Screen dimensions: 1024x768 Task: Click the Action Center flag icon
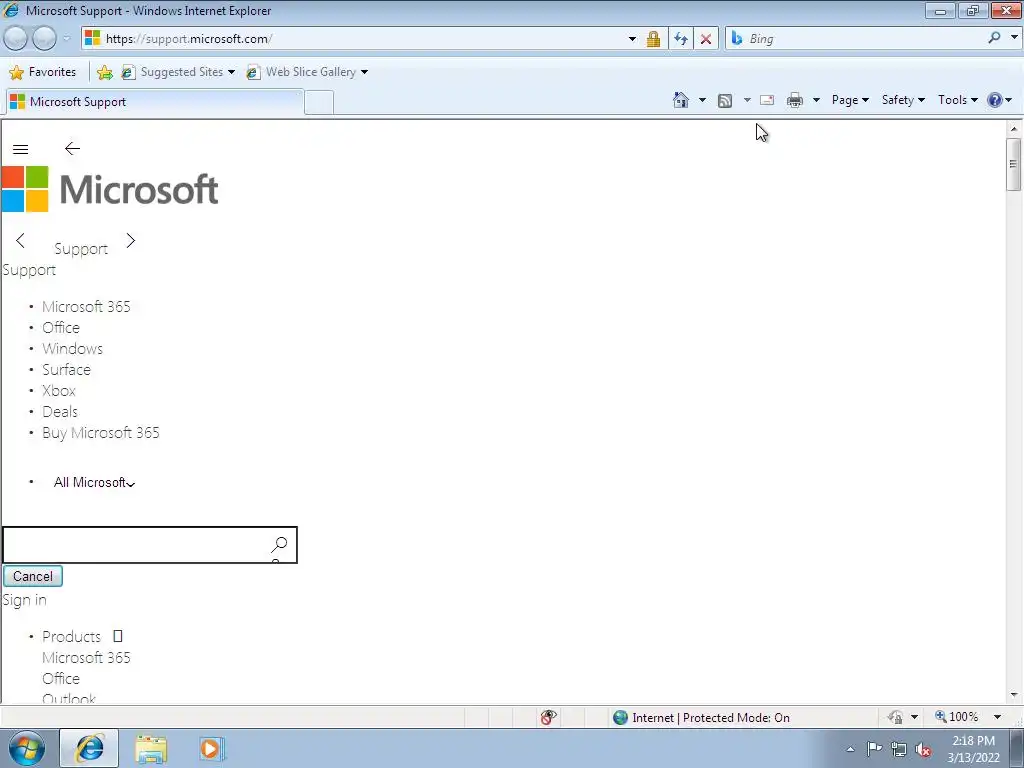point(874,749)
